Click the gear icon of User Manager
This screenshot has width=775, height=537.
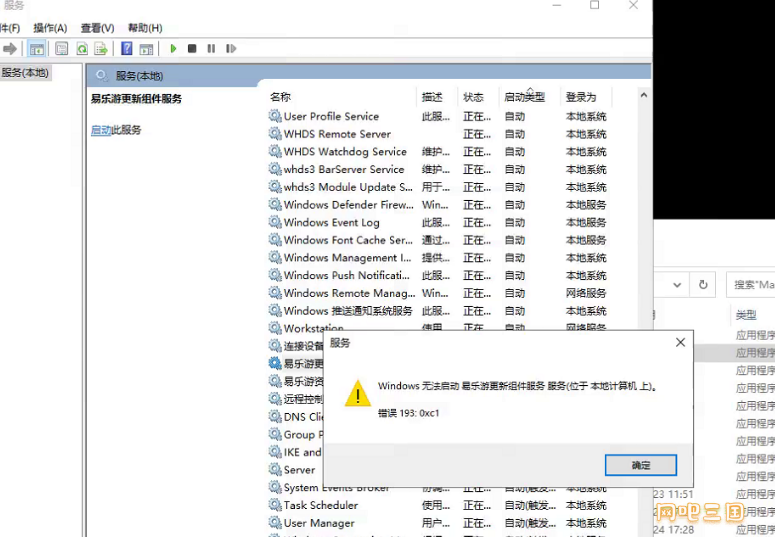coord(275,523)
